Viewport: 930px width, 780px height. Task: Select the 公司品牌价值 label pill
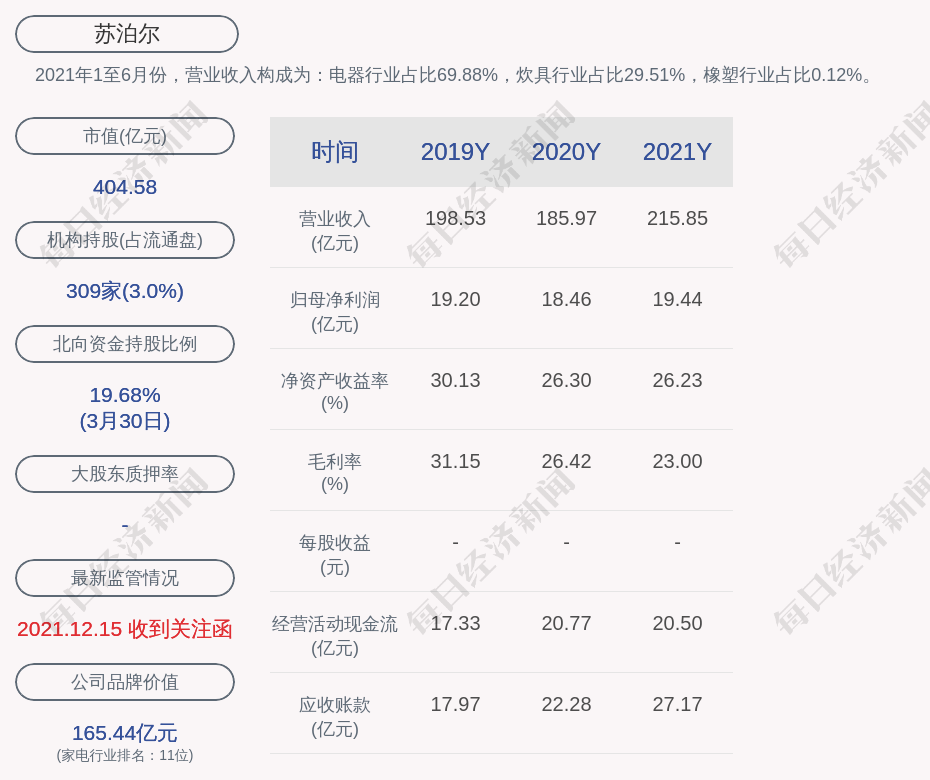tap(125, 682)
